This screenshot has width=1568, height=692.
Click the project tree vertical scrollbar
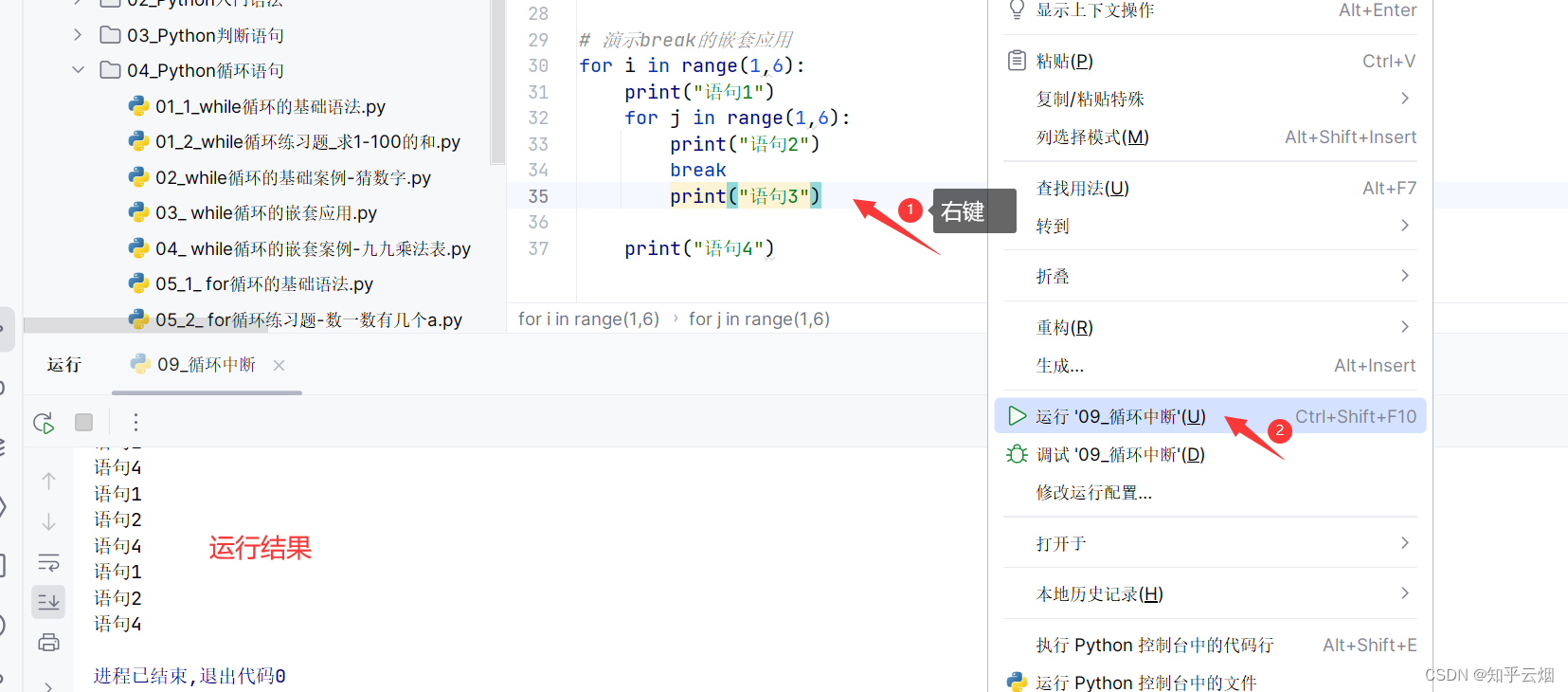497,82
